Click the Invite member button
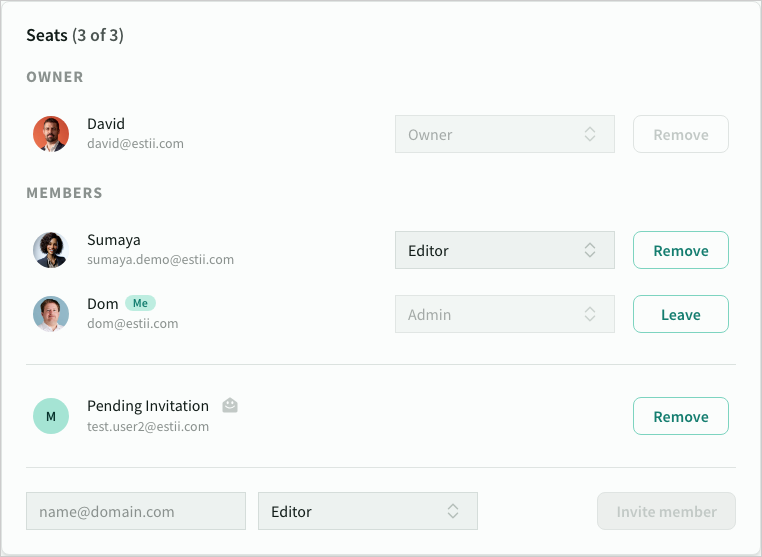Image resolution: width=762 pixels, height=557 pixels. pyautogui.click(x=666, y=512)
